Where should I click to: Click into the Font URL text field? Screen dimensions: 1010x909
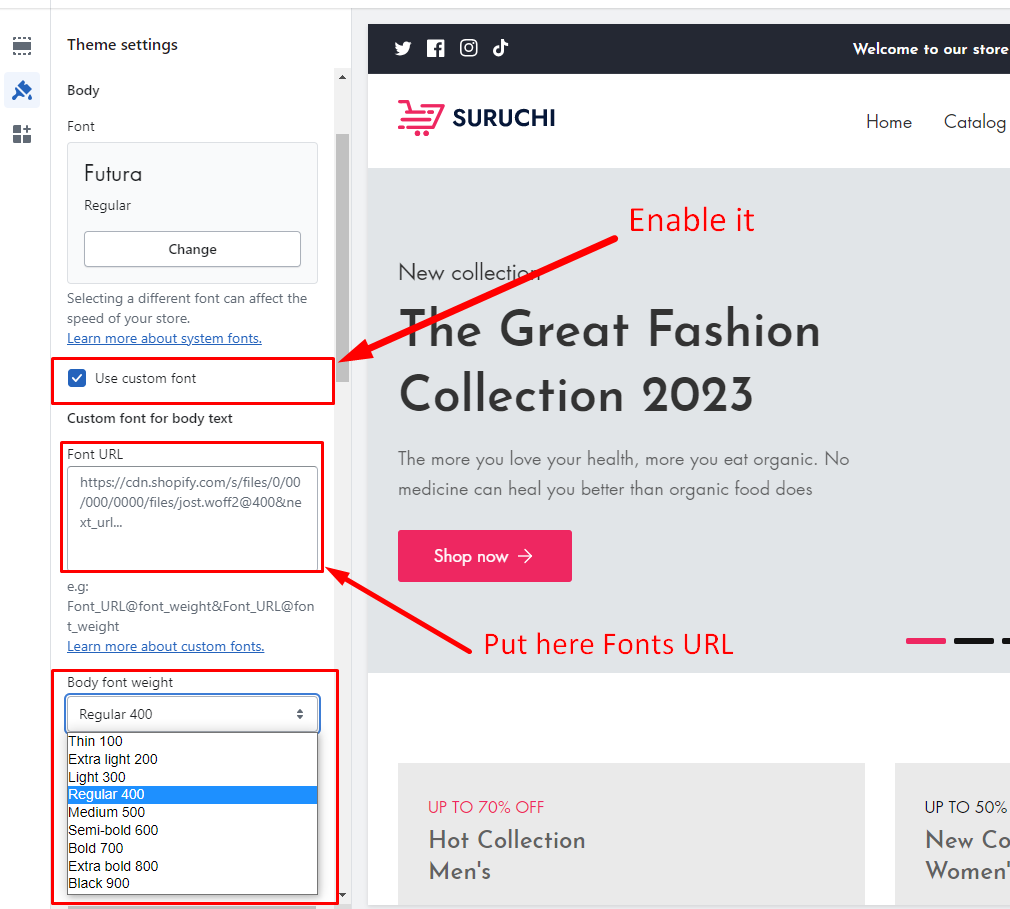pos(192,518)
